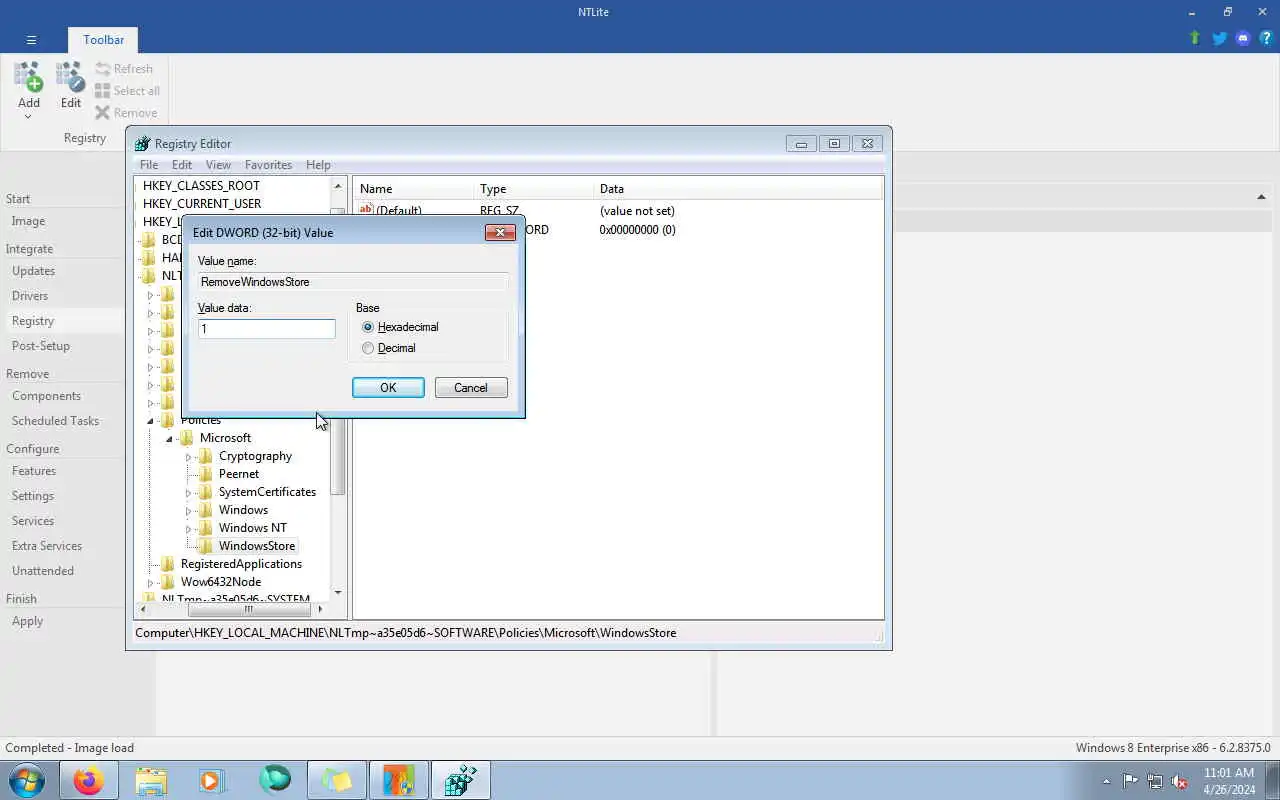1280x800 pixels.
Task: Expand the SystemCertificates key
Action: coord(188,493)
